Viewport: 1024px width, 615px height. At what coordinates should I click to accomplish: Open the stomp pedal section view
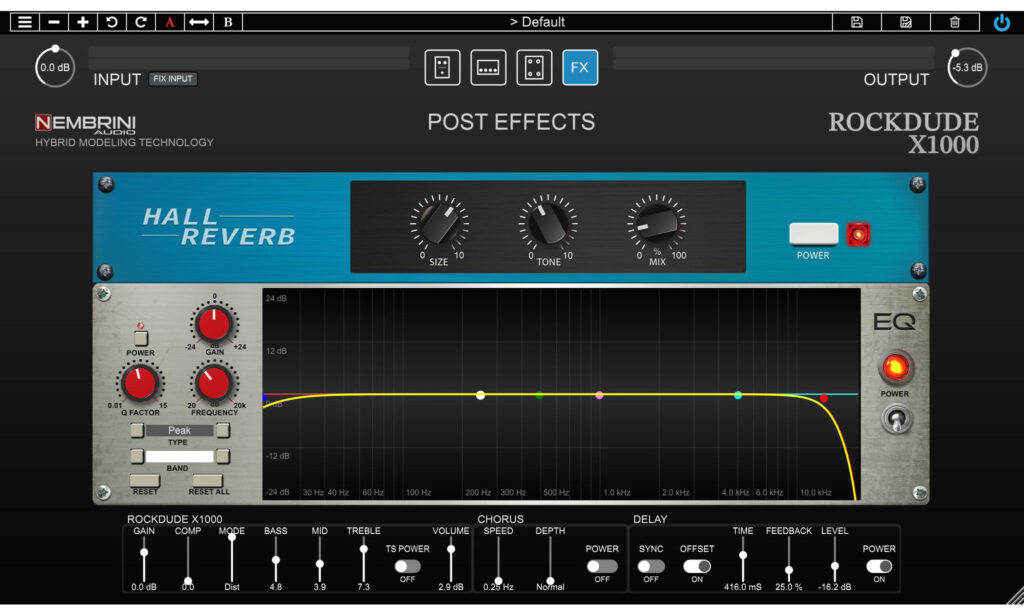click(x=442, y=67)
